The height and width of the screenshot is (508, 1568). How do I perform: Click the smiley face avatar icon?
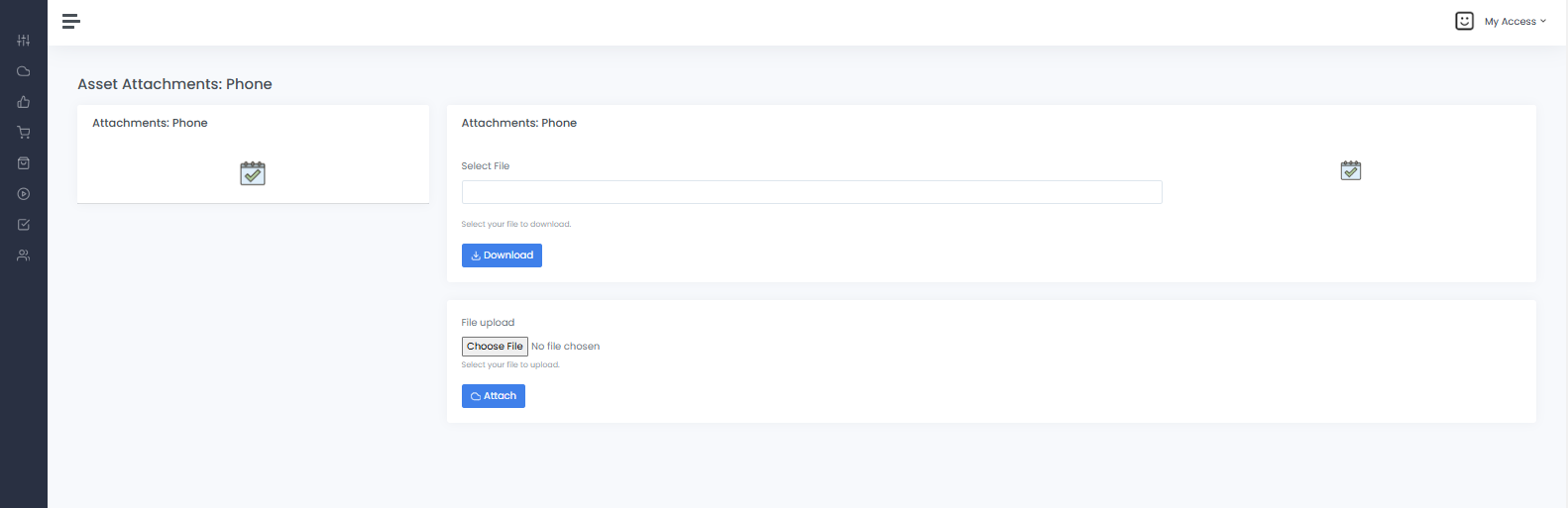tap(1464, 21)
